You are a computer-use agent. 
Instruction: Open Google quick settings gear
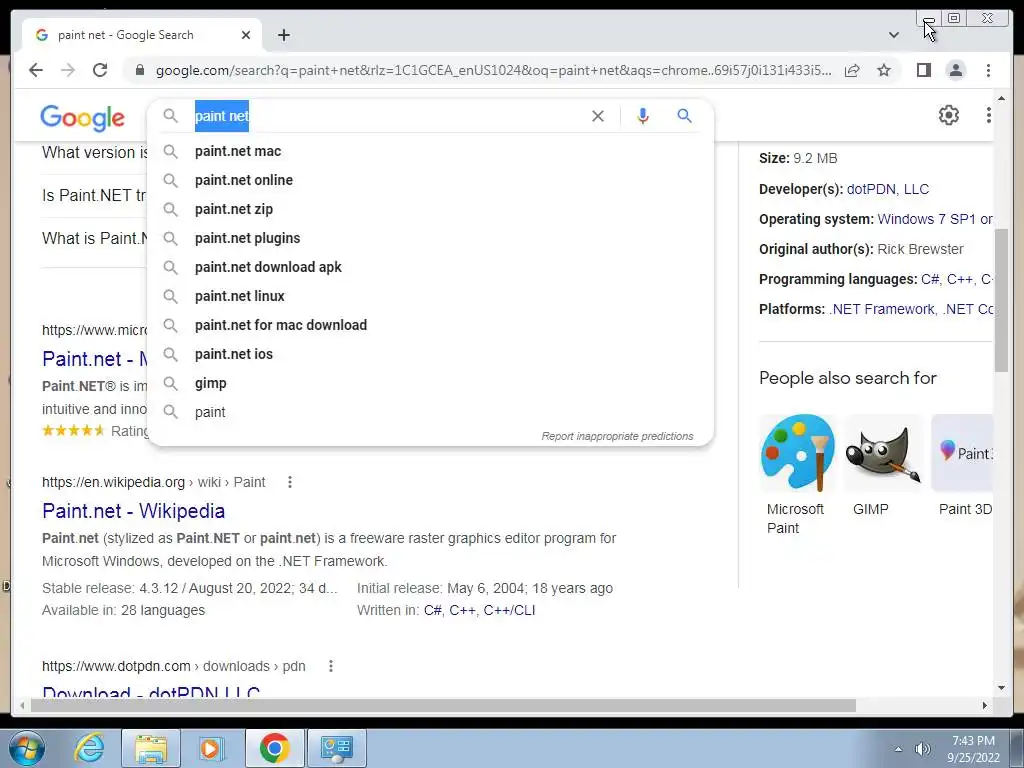pos(948,116)
